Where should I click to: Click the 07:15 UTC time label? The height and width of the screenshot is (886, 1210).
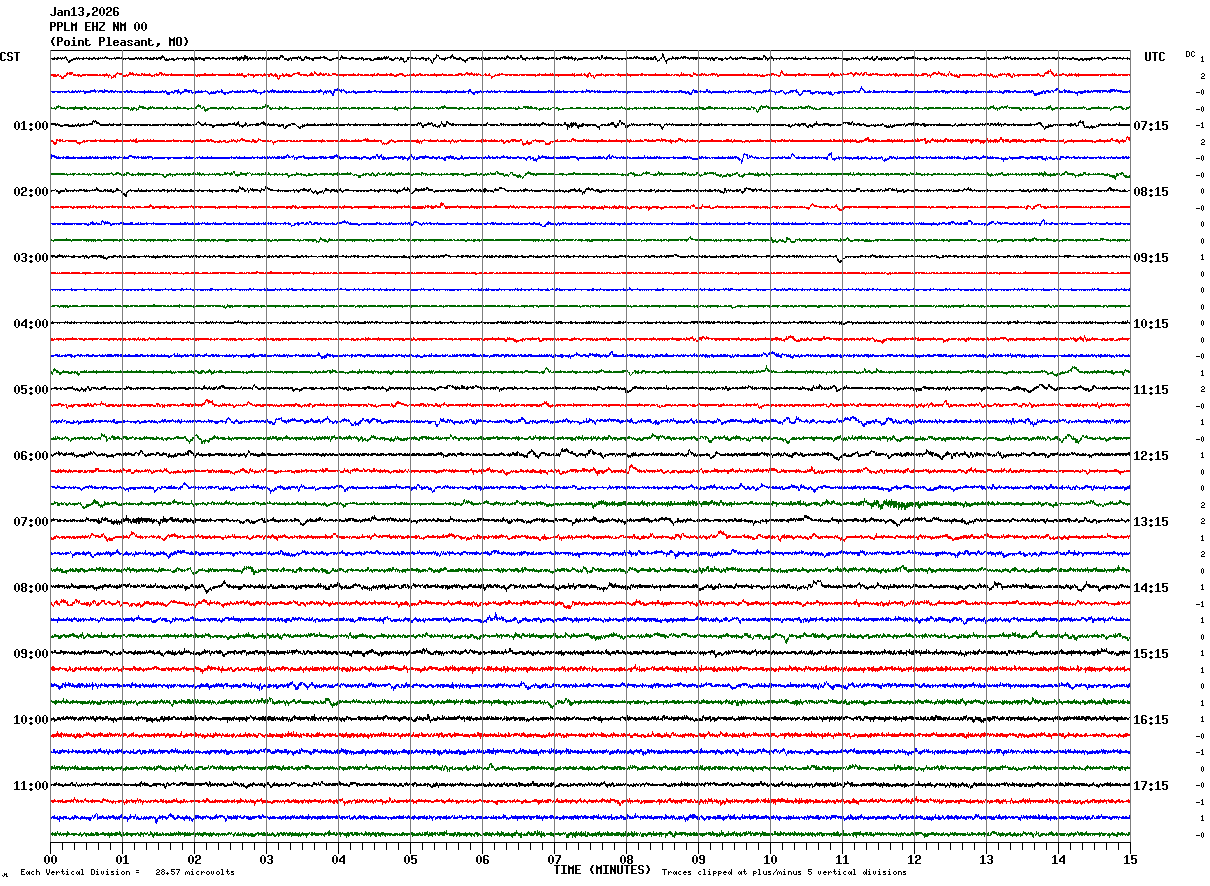pos(1151,126)
